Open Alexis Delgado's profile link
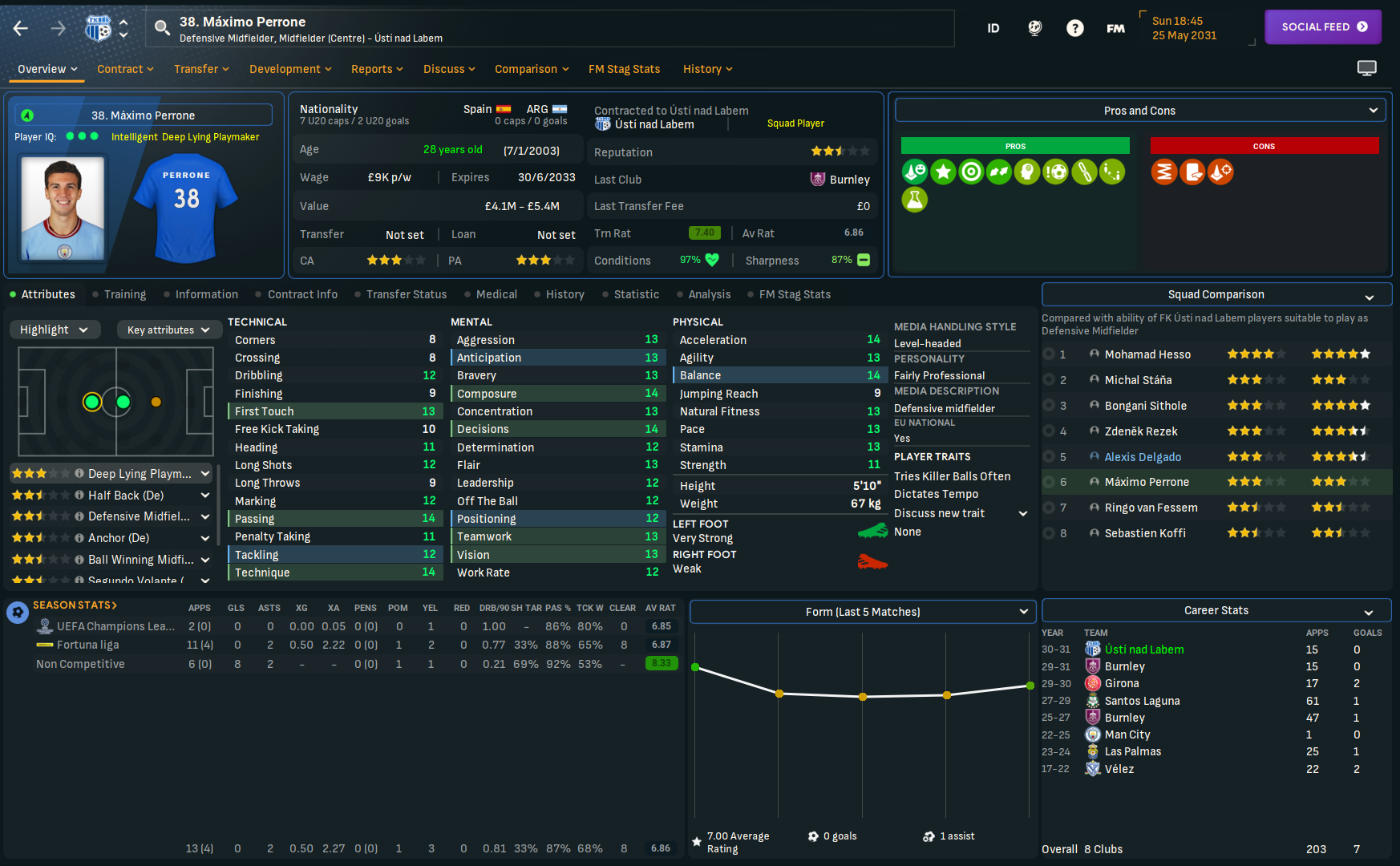 [x=1143, y=457]
